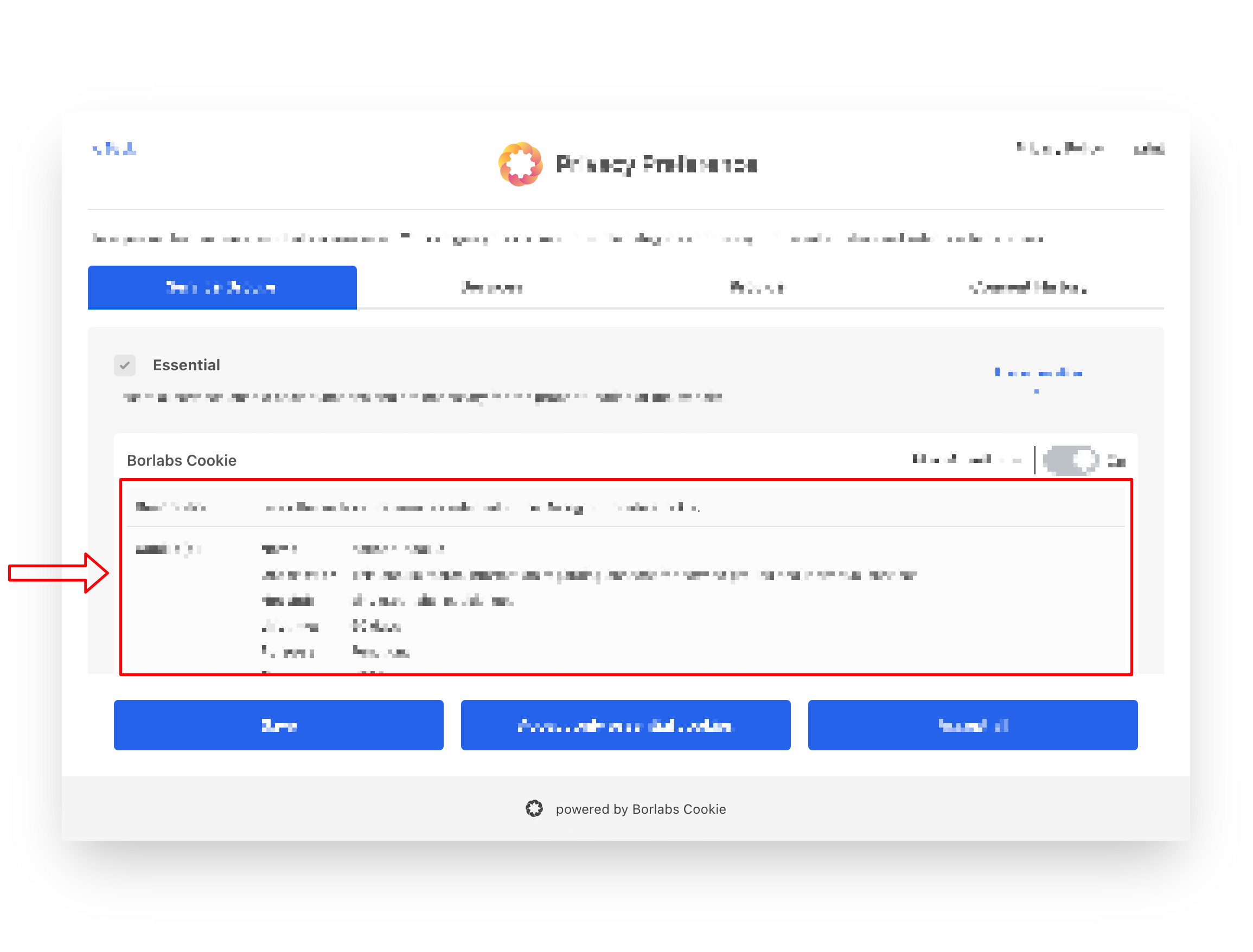Click the Borlabs Cookie service heading
1253x952 pixels.
(x=181, y=460)
